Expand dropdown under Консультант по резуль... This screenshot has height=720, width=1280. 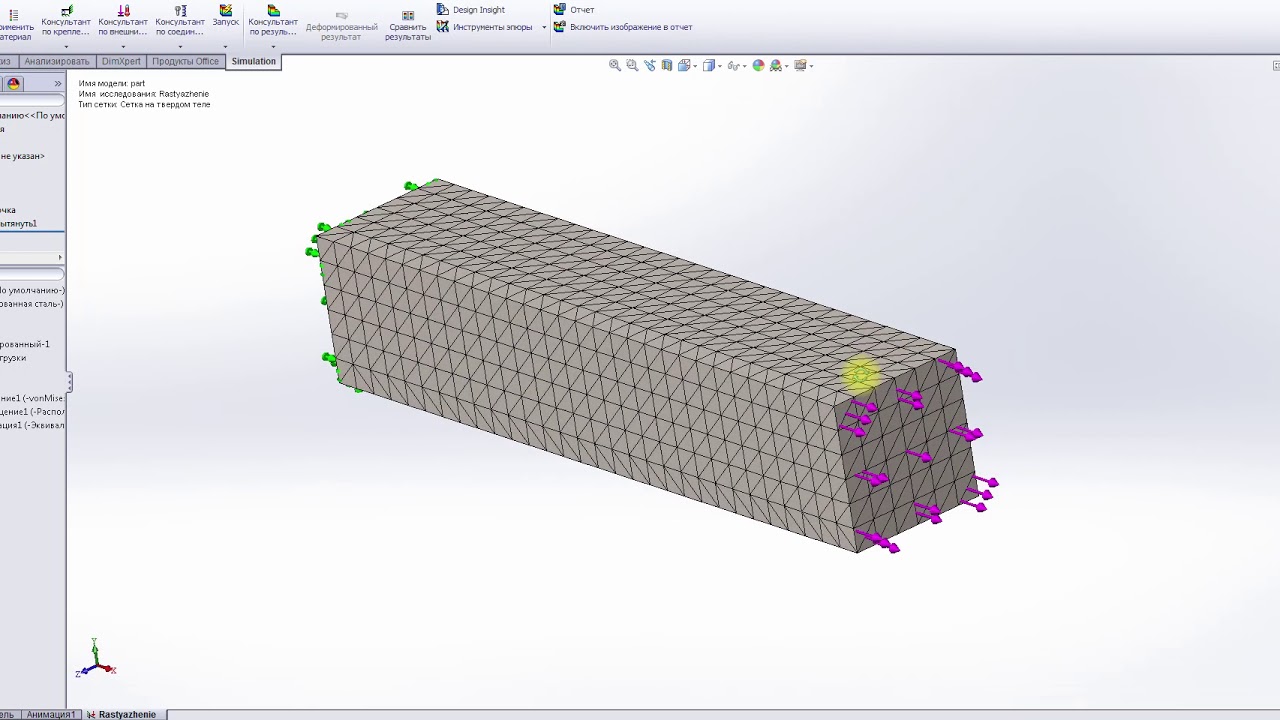273,46
